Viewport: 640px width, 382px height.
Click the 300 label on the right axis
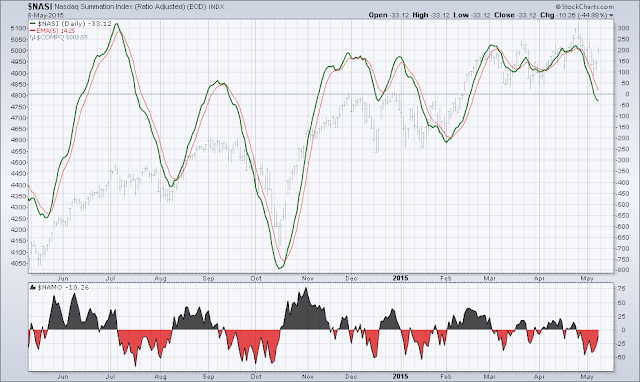623,28
